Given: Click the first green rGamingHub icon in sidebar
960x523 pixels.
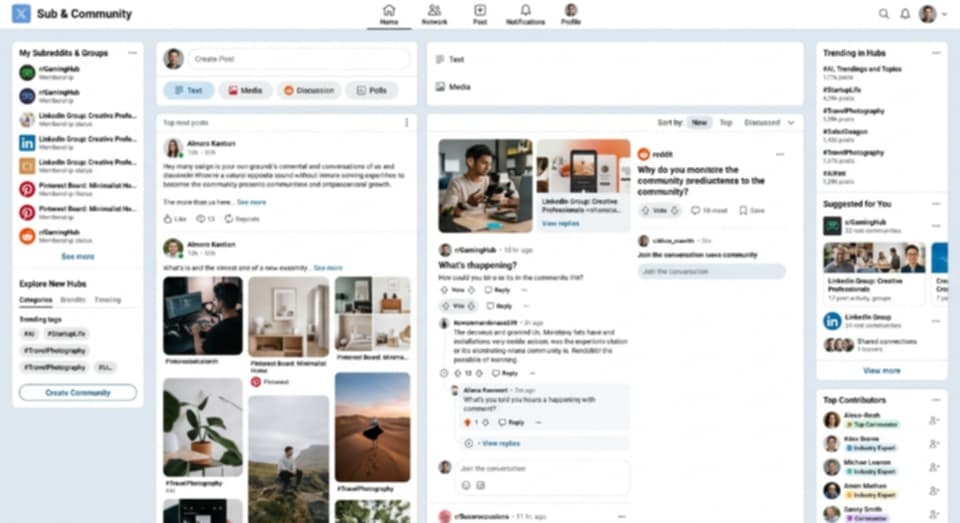Looking at the screenshot, I should pyautogui.click(x=27, y=73).
